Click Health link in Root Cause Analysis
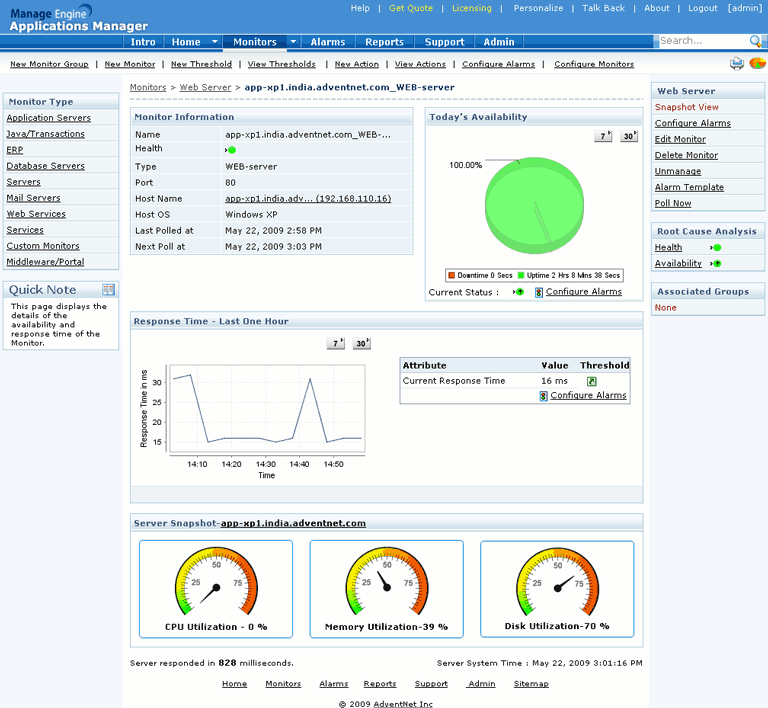This screenshot has width=768, height=708. click(668, 248)
